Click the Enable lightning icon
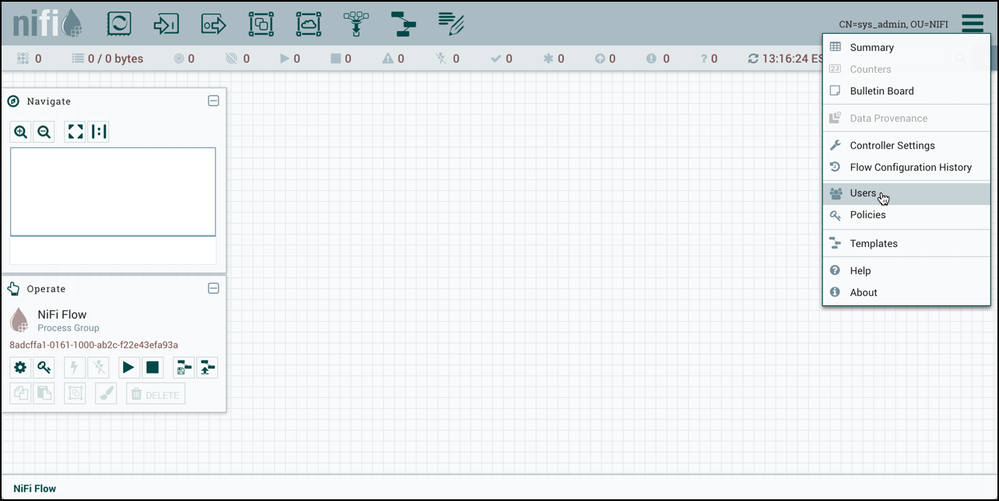This screenshot has height=501, width=999. point(75,368)
